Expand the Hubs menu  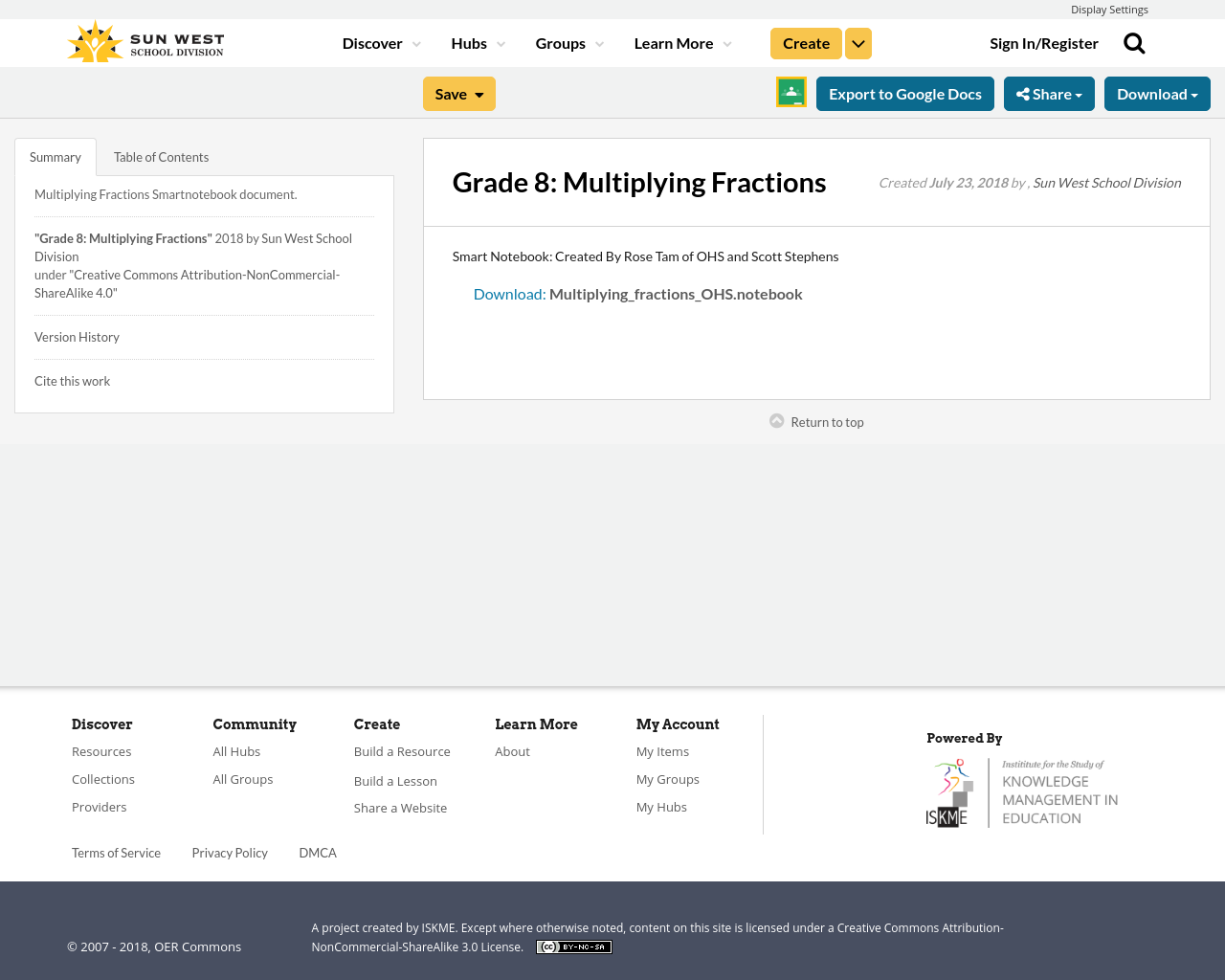pos(476,42)
